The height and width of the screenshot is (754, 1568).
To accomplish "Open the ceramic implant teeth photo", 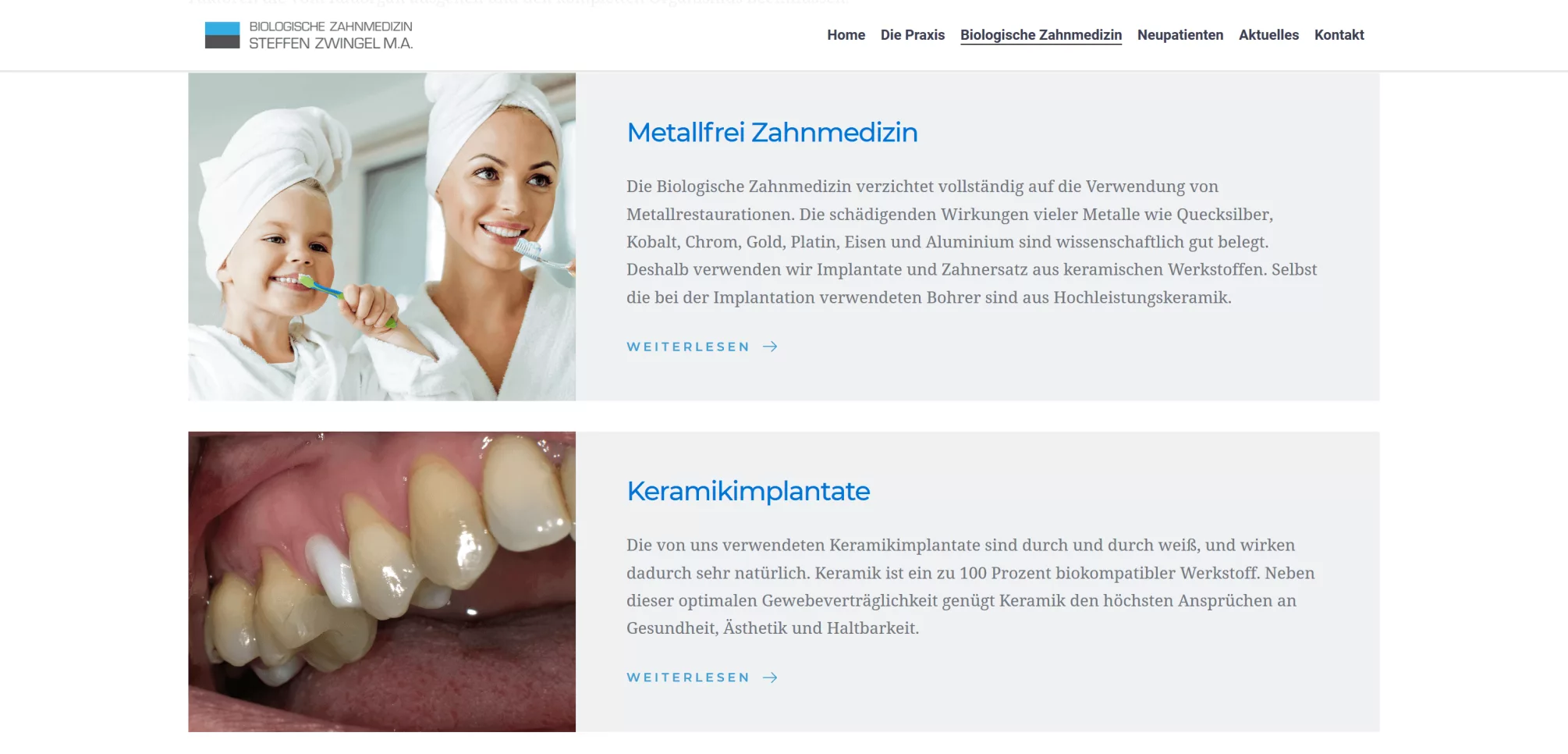I will (381, 582).
